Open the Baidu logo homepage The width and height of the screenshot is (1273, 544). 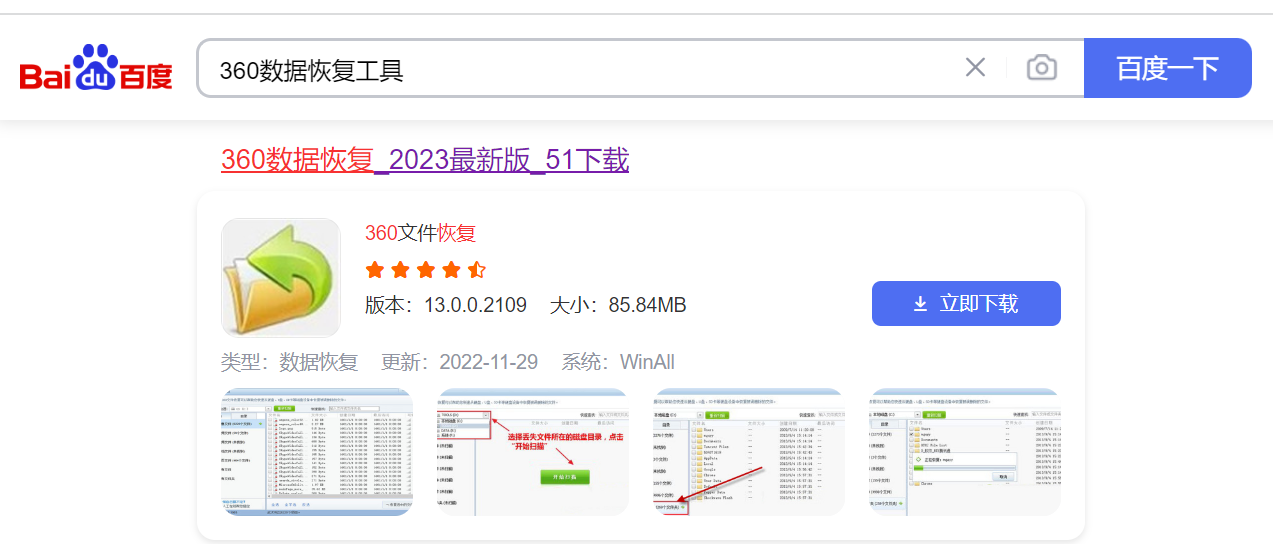(96, 68)
